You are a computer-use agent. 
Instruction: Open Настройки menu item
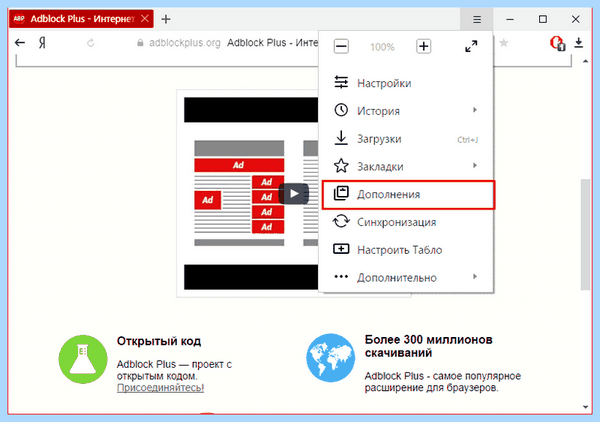click(407, 83)
